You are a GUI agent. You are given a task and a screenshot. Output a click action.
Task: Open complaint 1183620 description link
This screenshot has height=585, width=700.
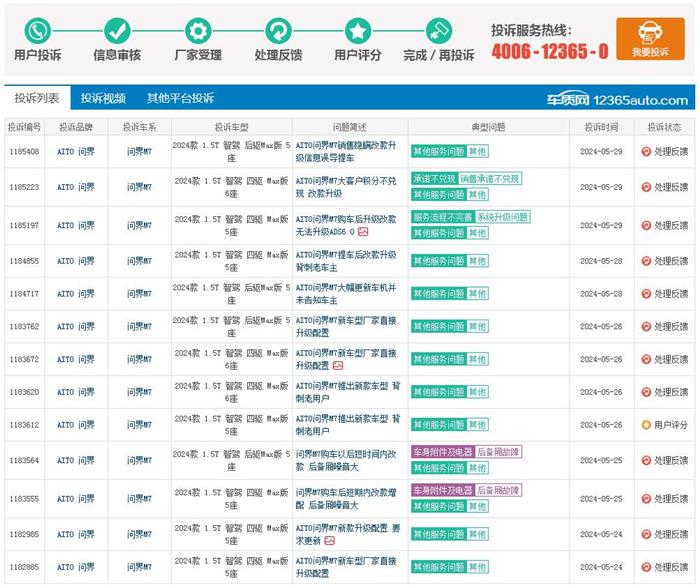tap(348, 392)
